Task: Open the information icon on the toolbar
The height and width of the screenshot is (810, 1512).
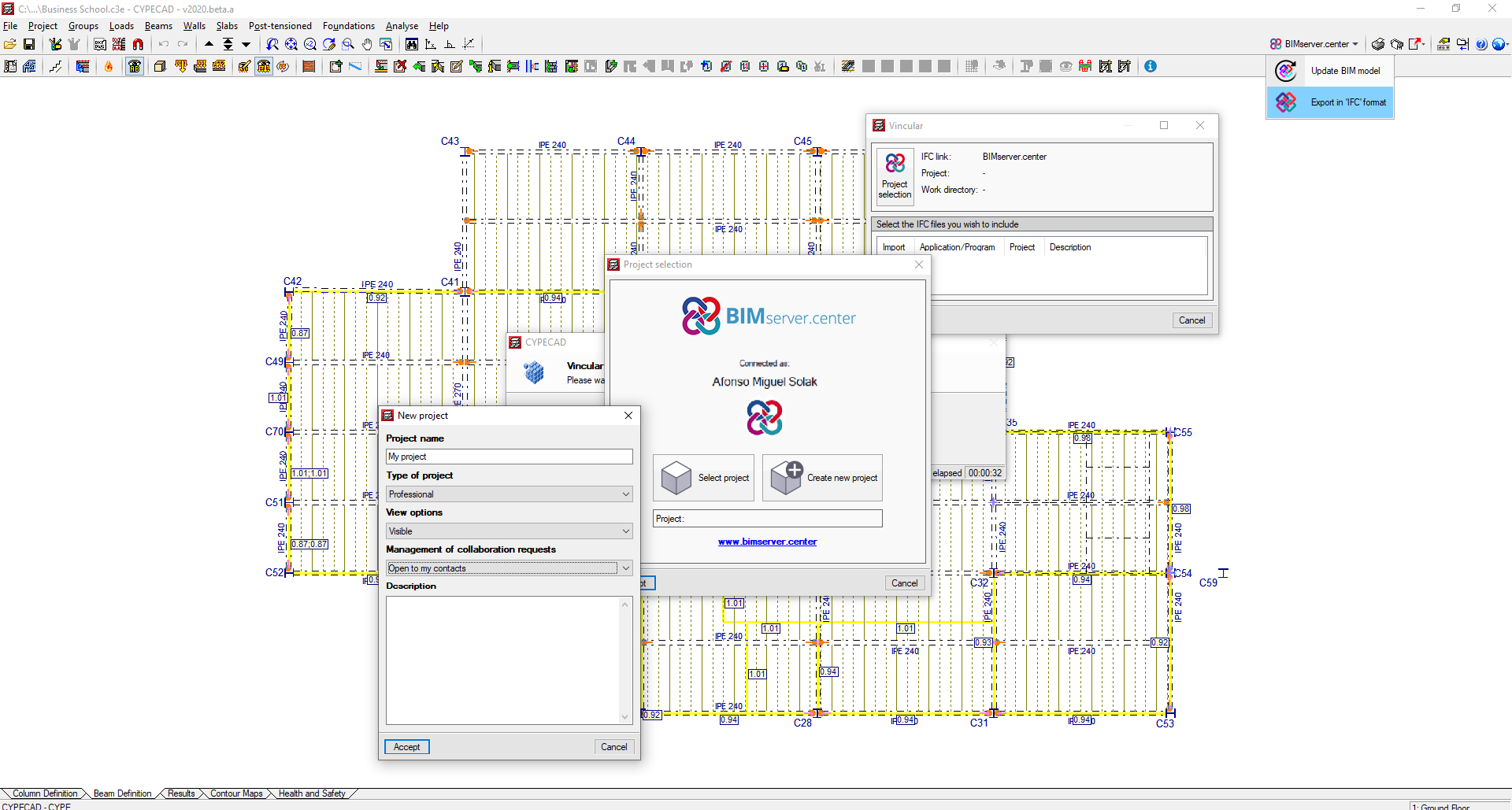Action: click(1151, 66)
